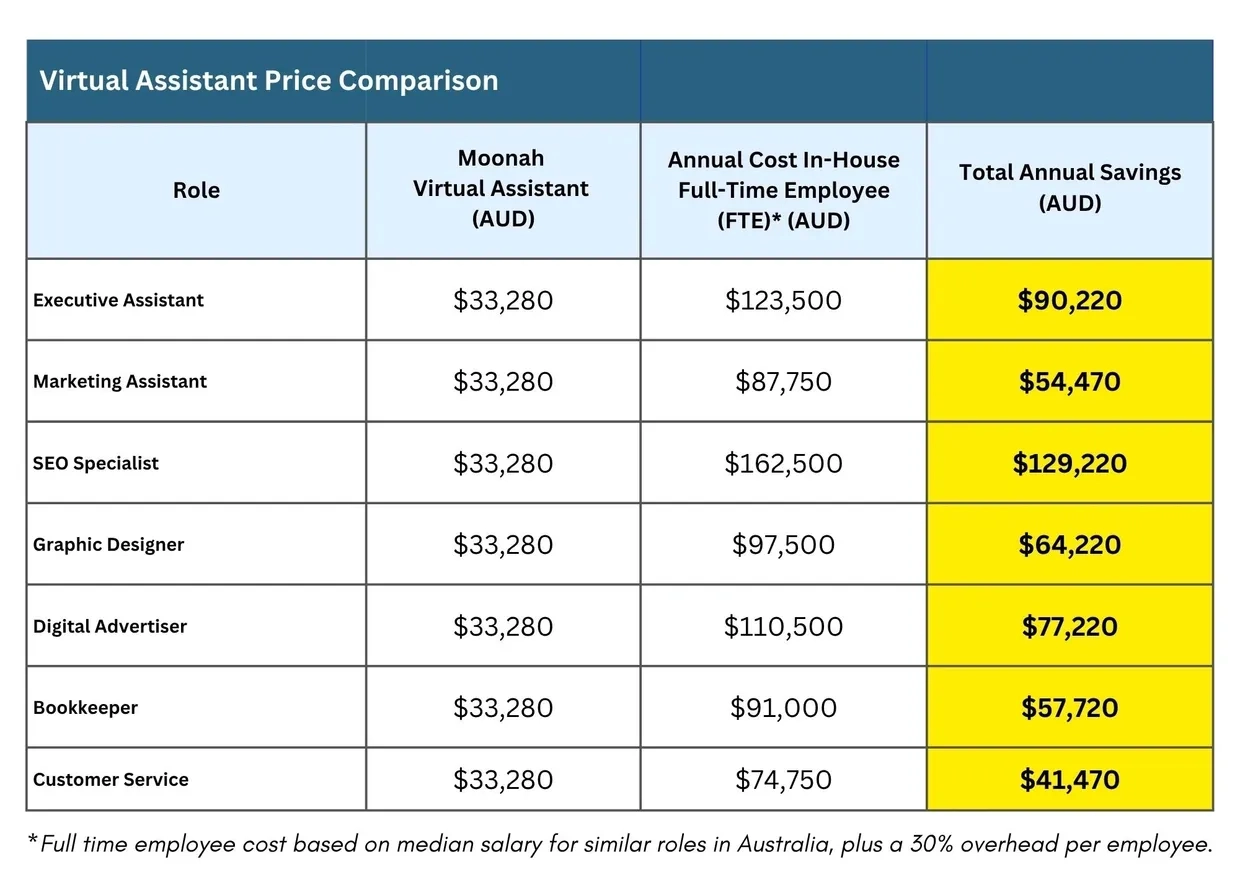The height and width of the screenshot is (877, 1240).
Task: Select the Bookkeeper row label
Action: 85,708
